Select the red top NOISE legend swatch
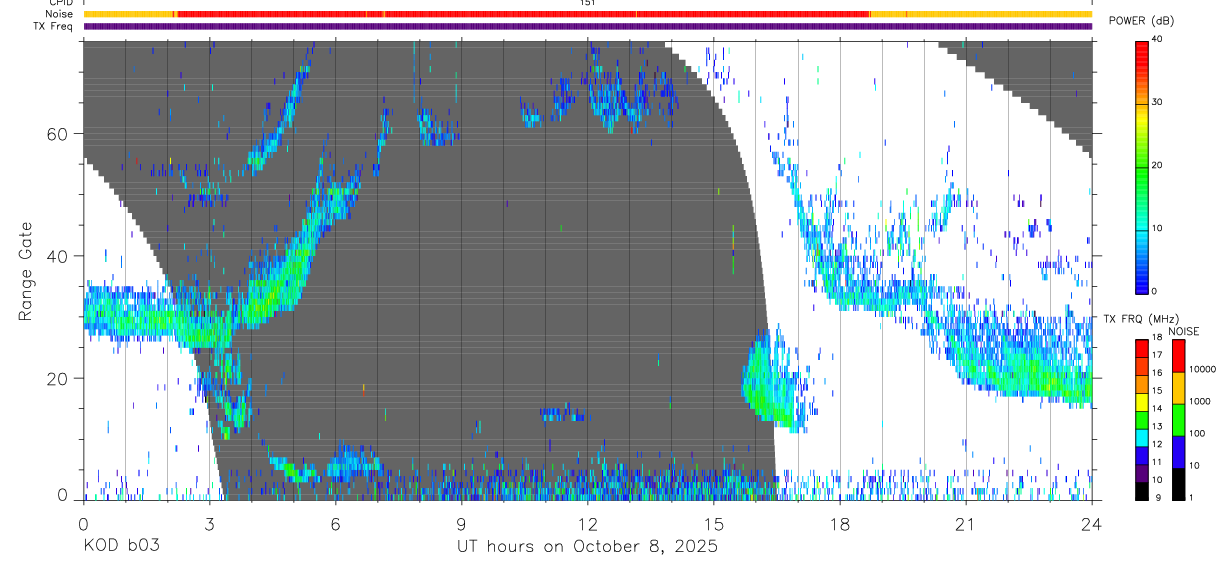This screenshot has width=1228, height=567. [1178, 356]
